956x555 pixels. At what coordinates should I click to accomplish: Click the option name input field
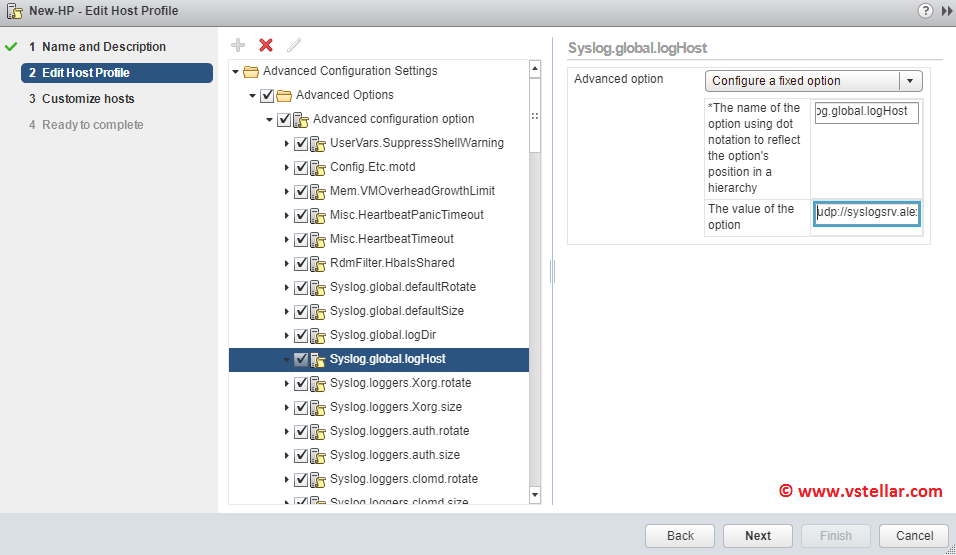[x=866, y=112]
